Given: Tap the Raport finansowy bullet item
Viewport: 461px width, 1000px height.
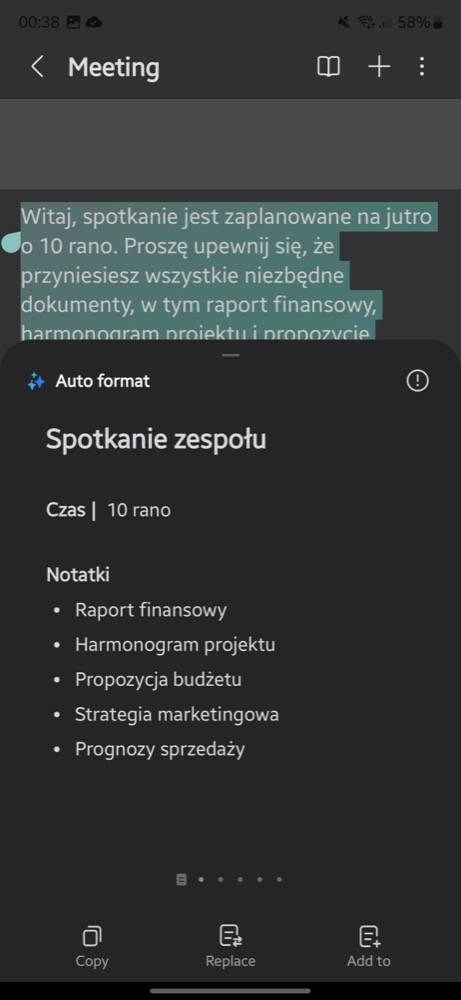Looking at the screenshot, I should pyautogui.click(x=150, y=610).
